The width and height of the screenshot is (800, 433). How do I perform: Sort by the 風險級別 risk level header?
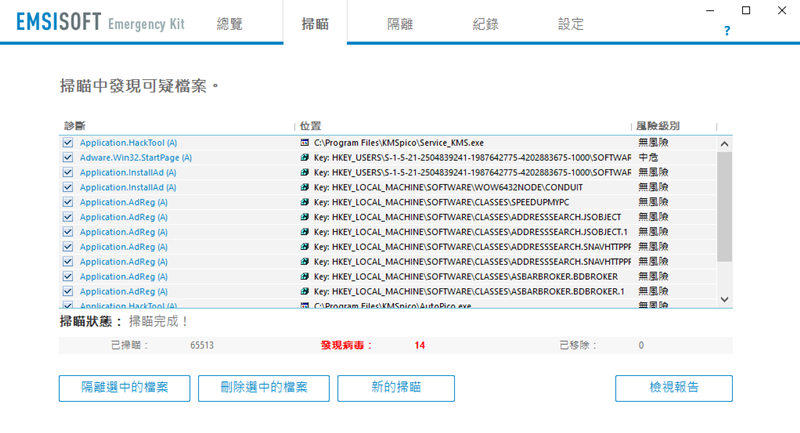658,125
